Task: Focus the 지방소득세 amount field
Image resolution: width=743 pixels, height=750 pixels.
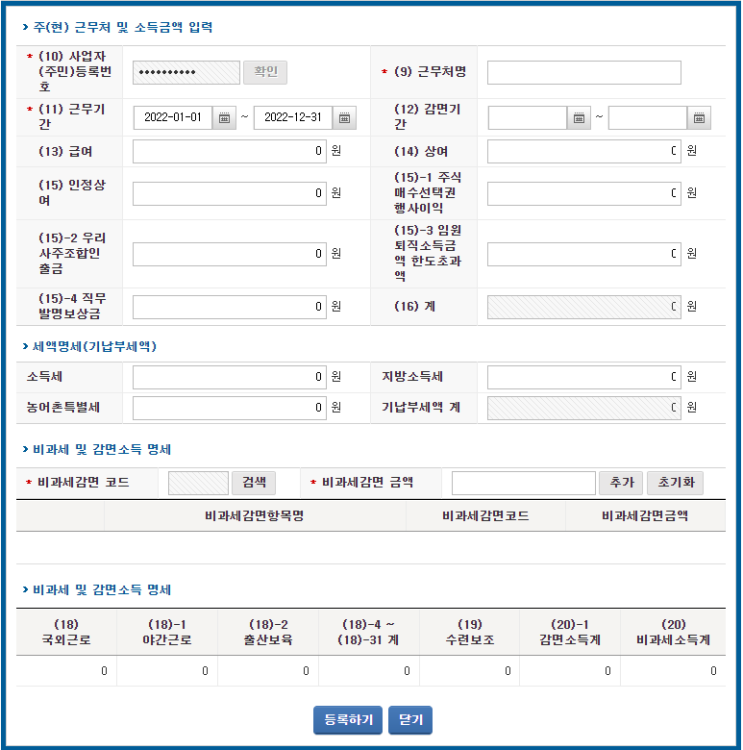Action: click(x=584, y=377)
